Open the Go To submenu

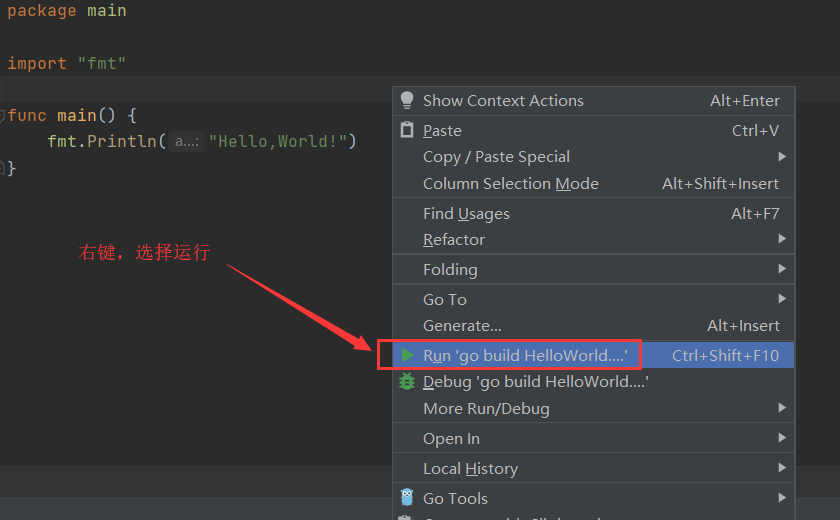(x=445, y=299)
